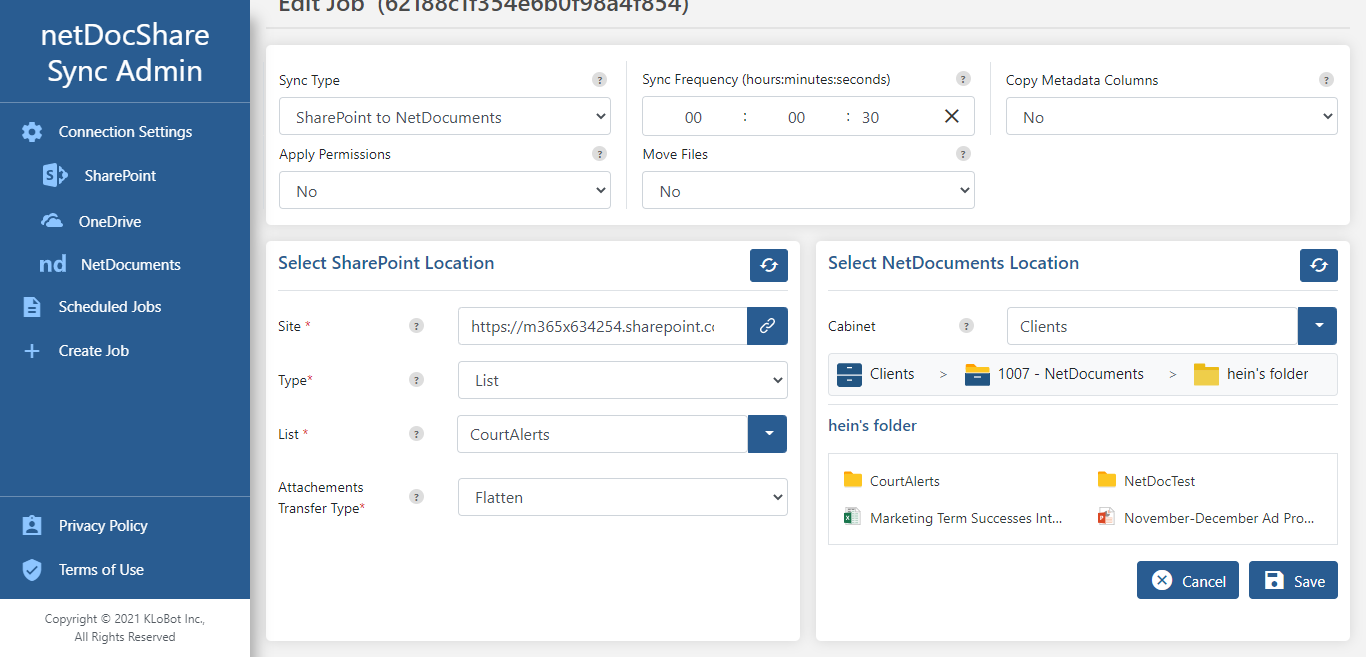1366x657 pixels.
Task: Click the seconds field showing 30
Action: [x=871, y=117]
